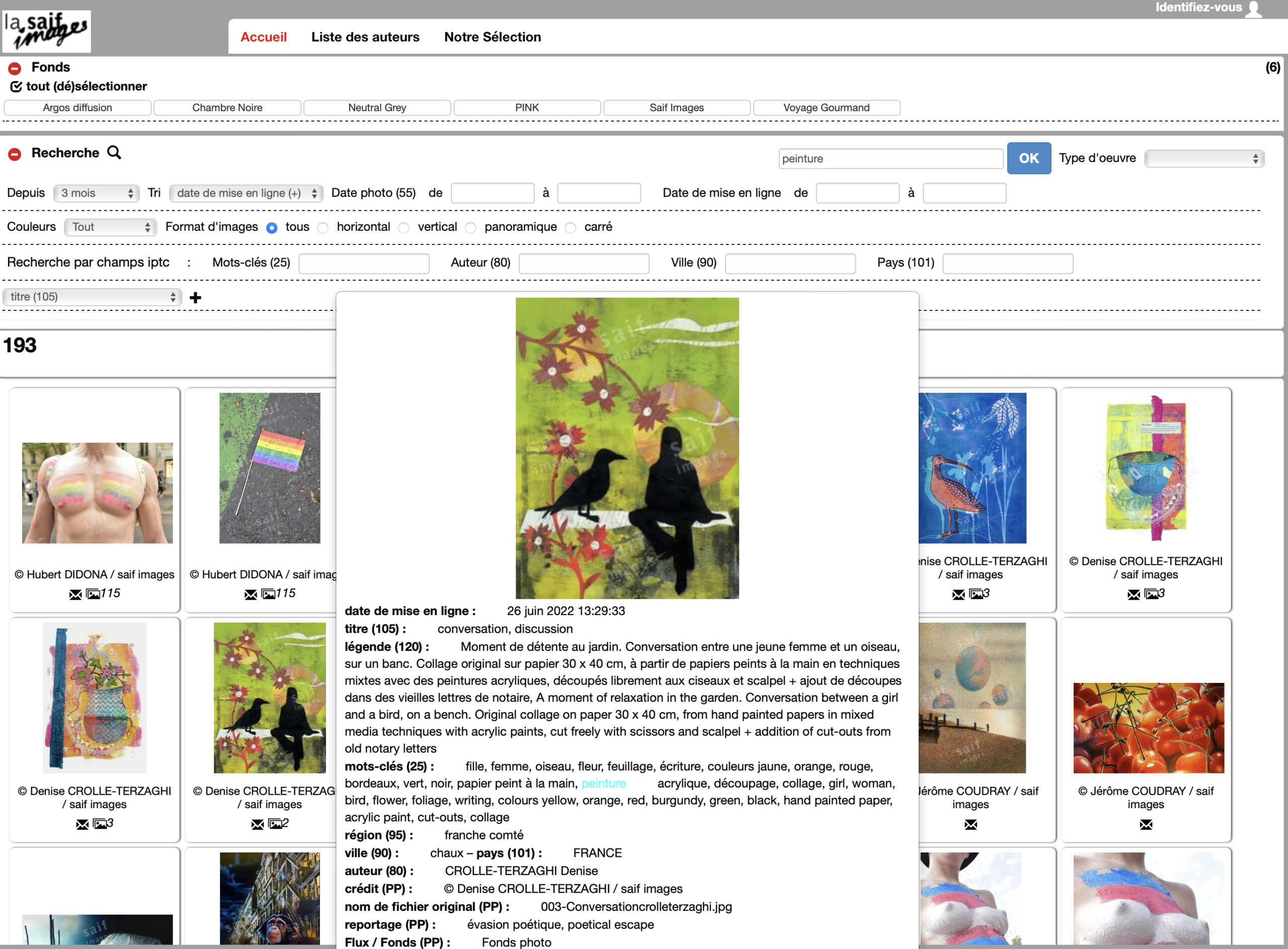This screenshot has width=1288, height=949.
Task: Open the flower vase collage thumbnail
Action: 95,698
